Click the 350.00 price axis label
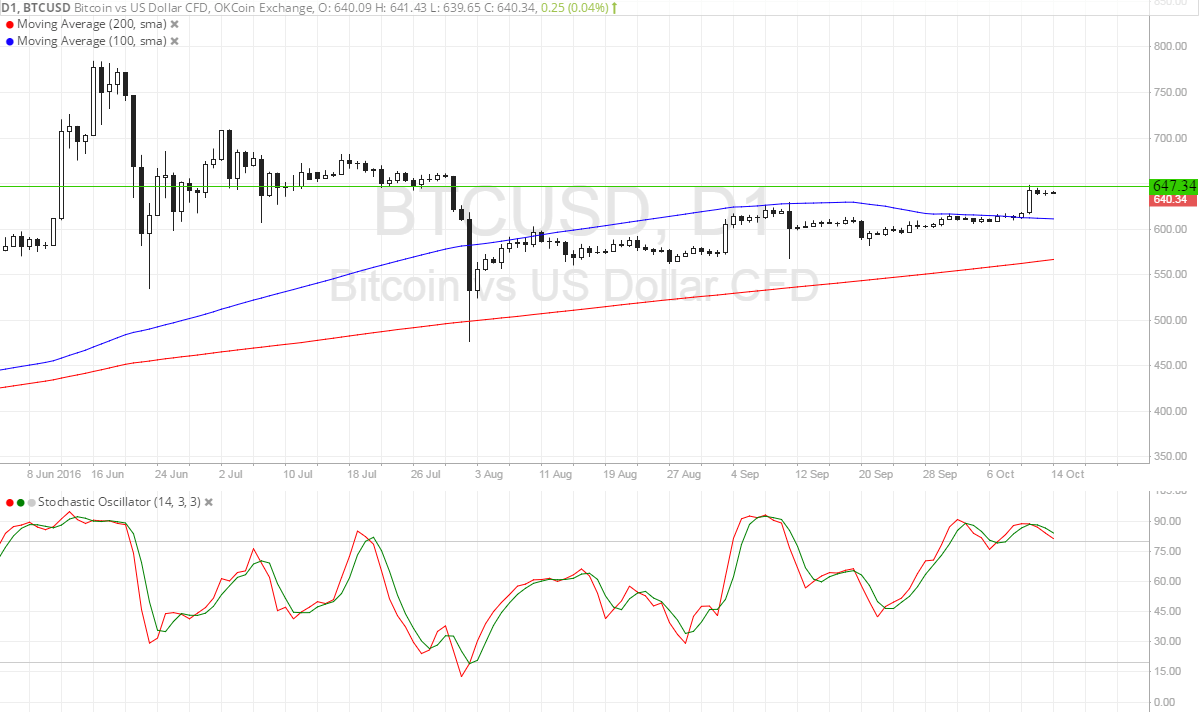Screen dimensions: 1199x714 click(x=1171, y=456)
